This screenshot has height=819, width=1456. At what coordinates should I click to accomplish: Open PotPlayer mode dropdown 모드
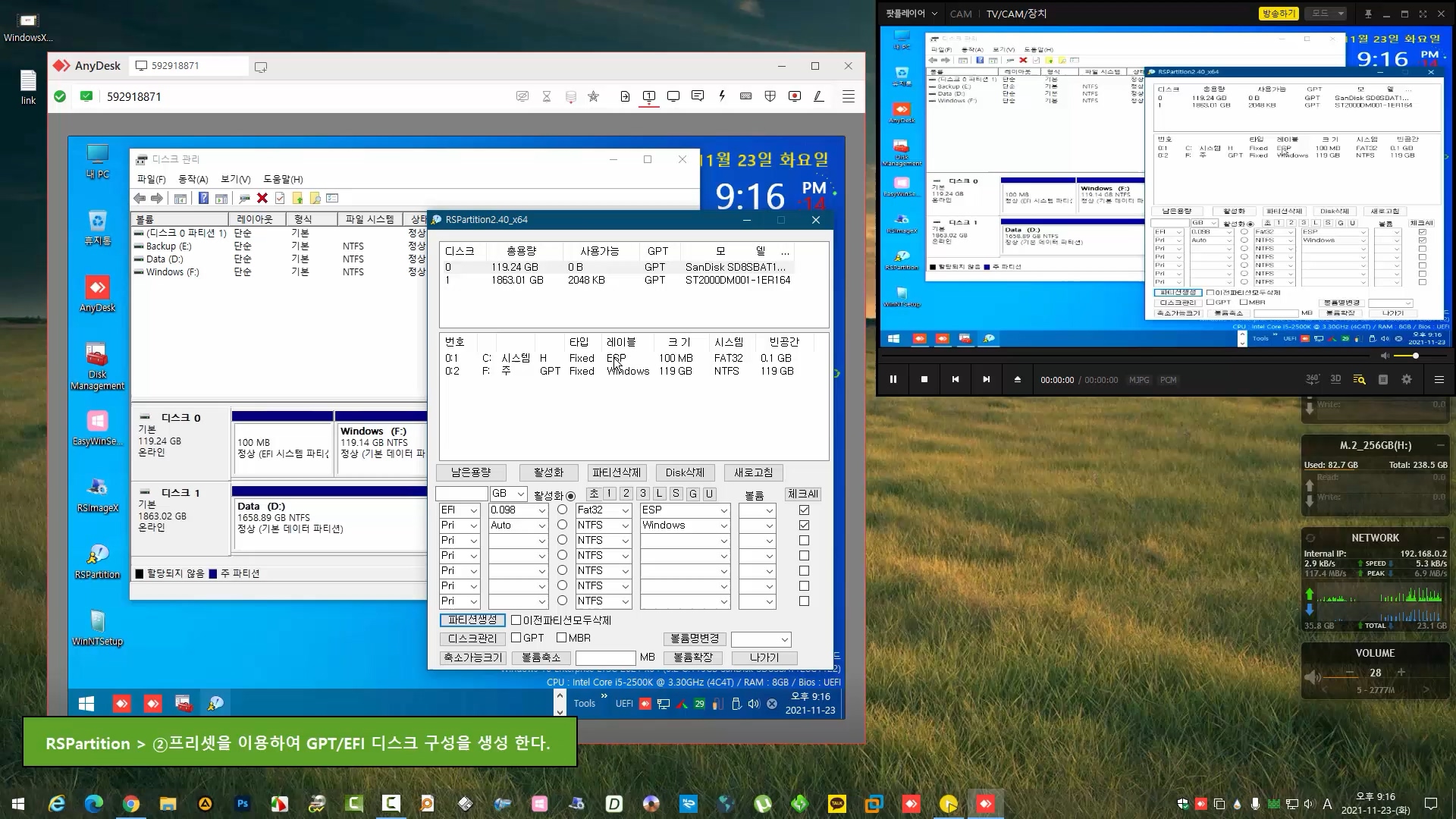[1327, 14]
